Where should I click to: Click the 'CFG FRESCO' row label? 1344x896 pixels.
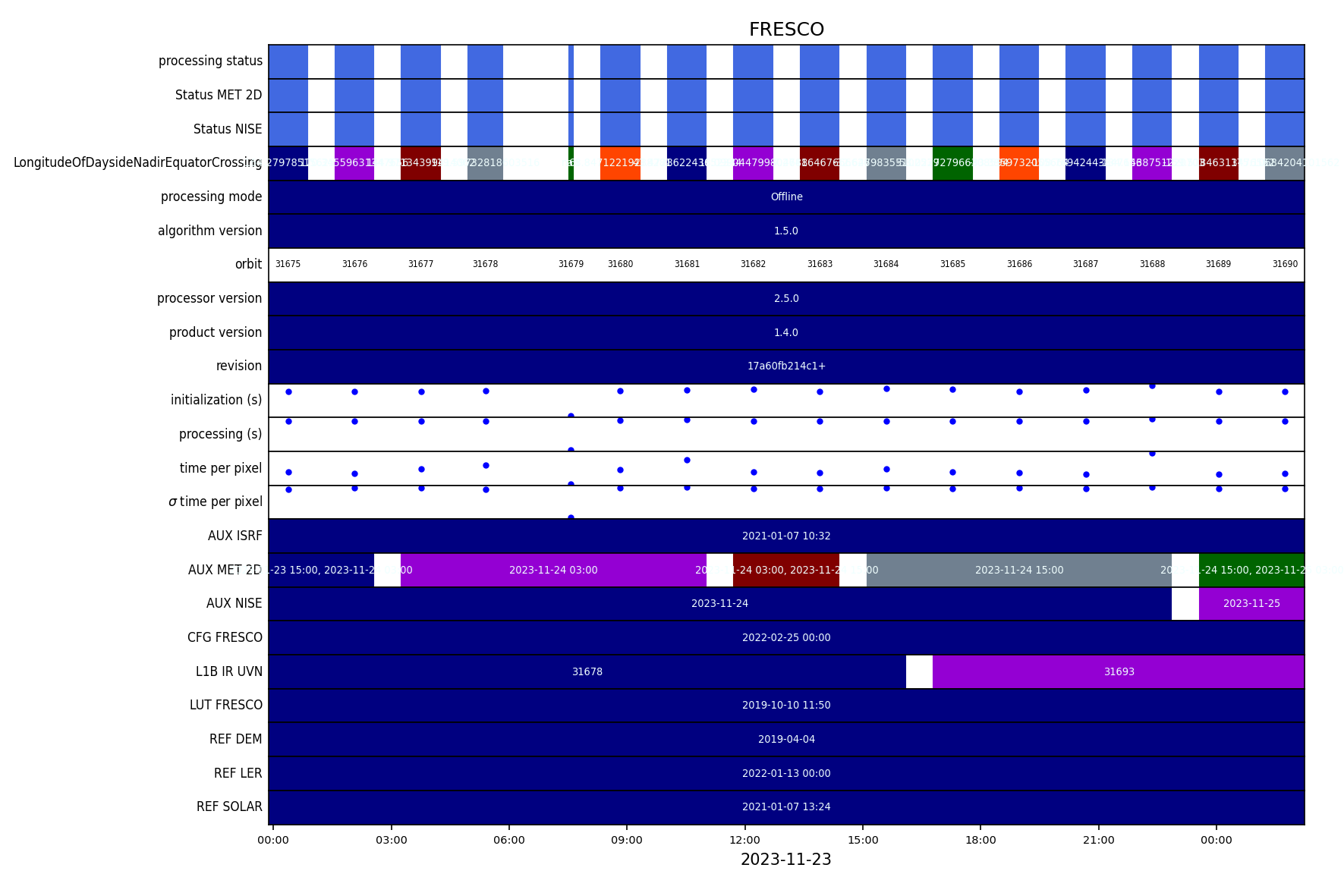click(x=225, y=637)
